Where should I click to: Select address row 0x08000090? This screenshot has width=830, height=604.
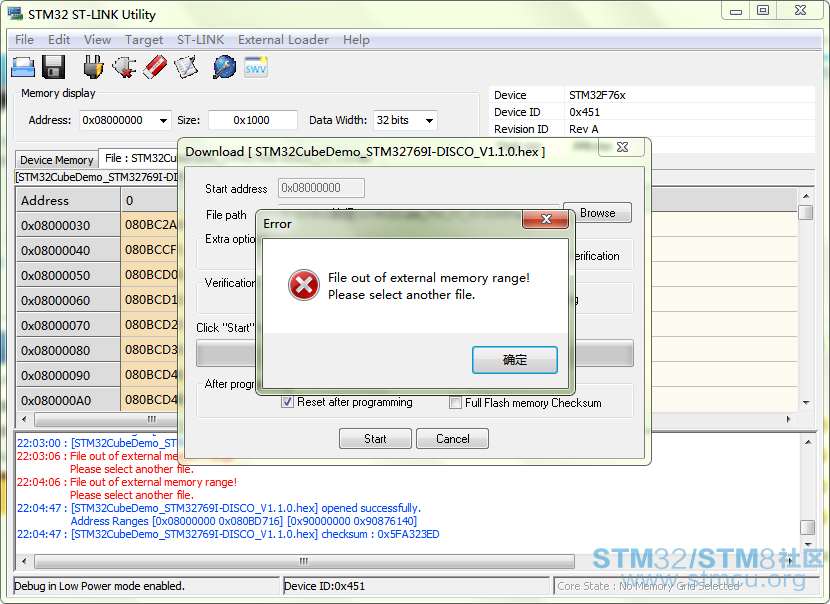(x=68, y=375)
